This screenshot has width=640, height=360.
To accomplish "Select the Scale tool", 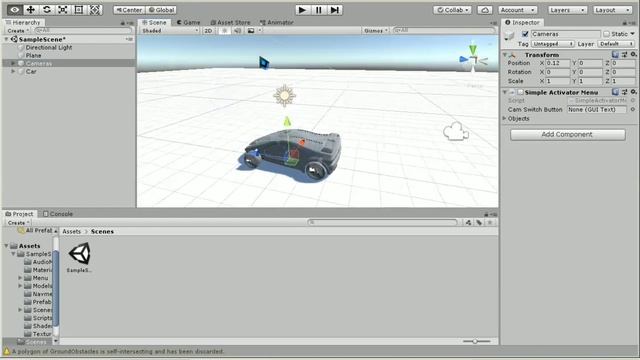I will tap(62, 9).
